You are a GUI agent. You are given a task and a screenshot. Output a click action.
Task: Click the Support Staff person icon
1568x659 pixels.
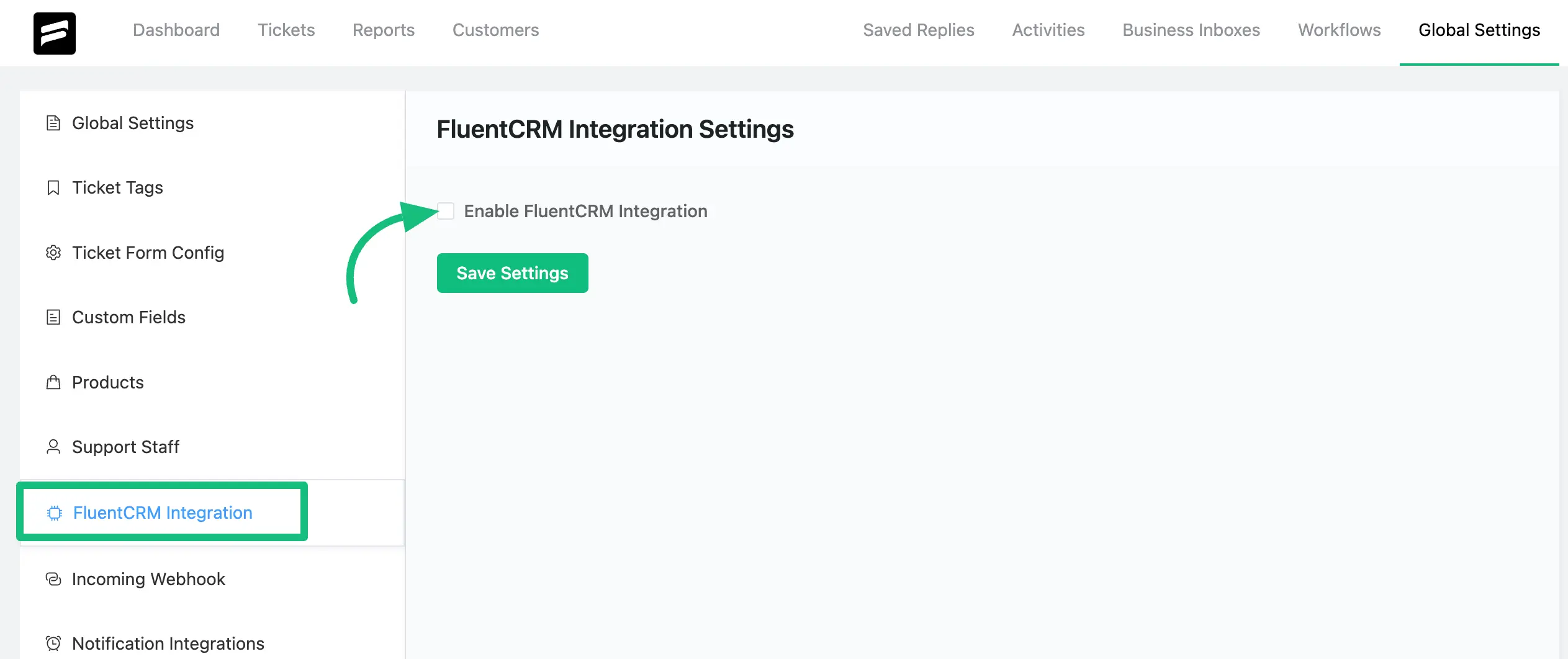[x=53, y=447]
